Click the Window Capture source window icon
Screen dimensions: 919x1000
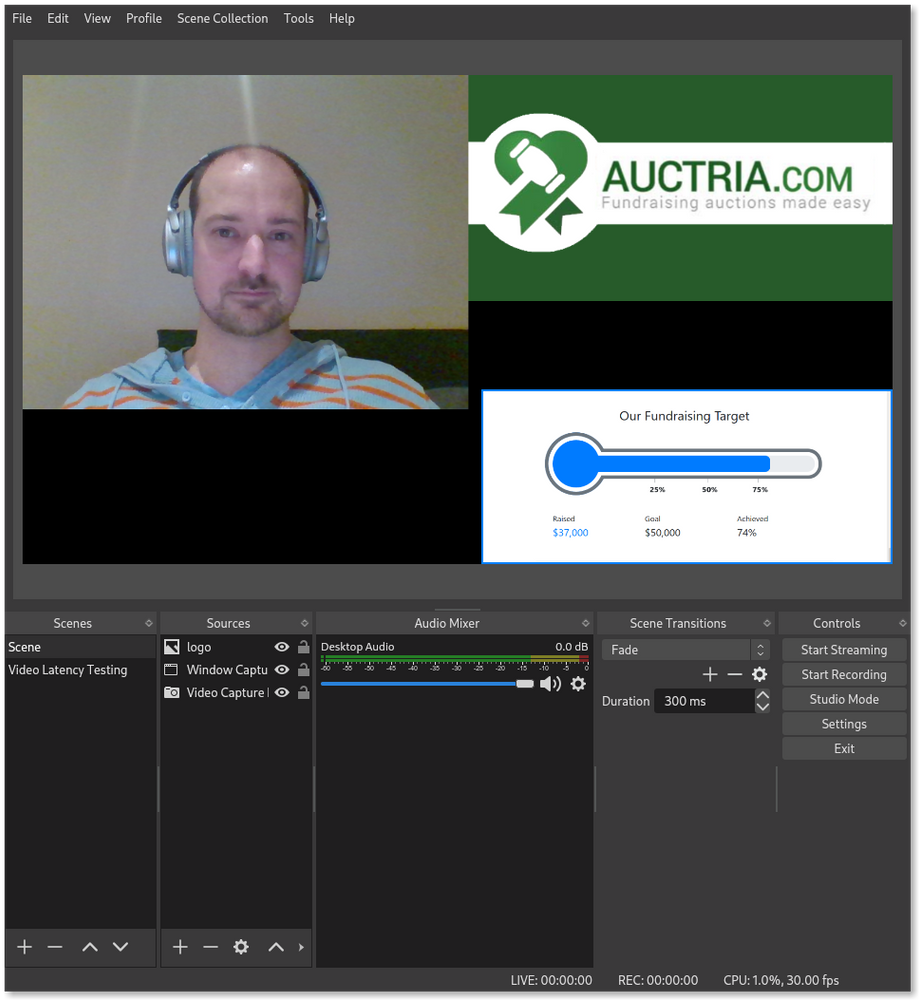(x=172, y=670)
